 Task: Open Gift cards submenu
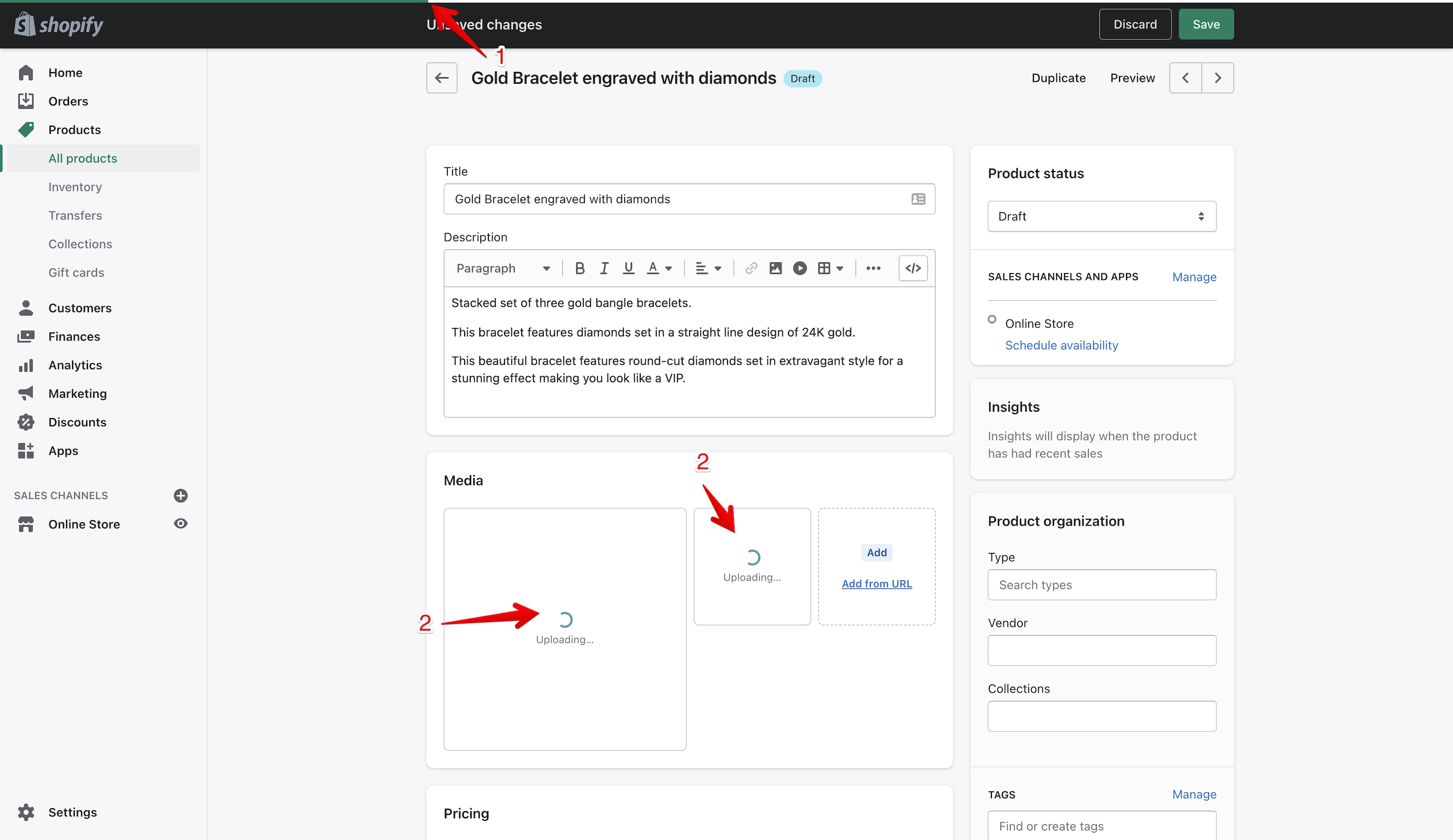76,273
